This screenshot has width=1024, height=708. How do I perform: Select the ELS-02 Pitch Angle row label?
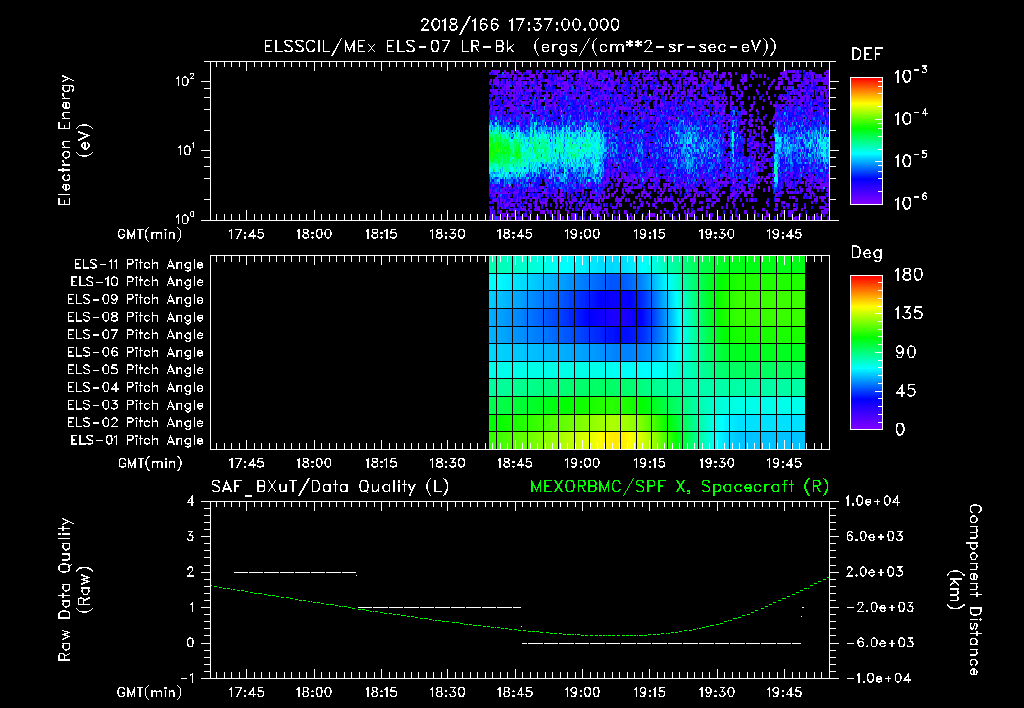click(135, 423)
